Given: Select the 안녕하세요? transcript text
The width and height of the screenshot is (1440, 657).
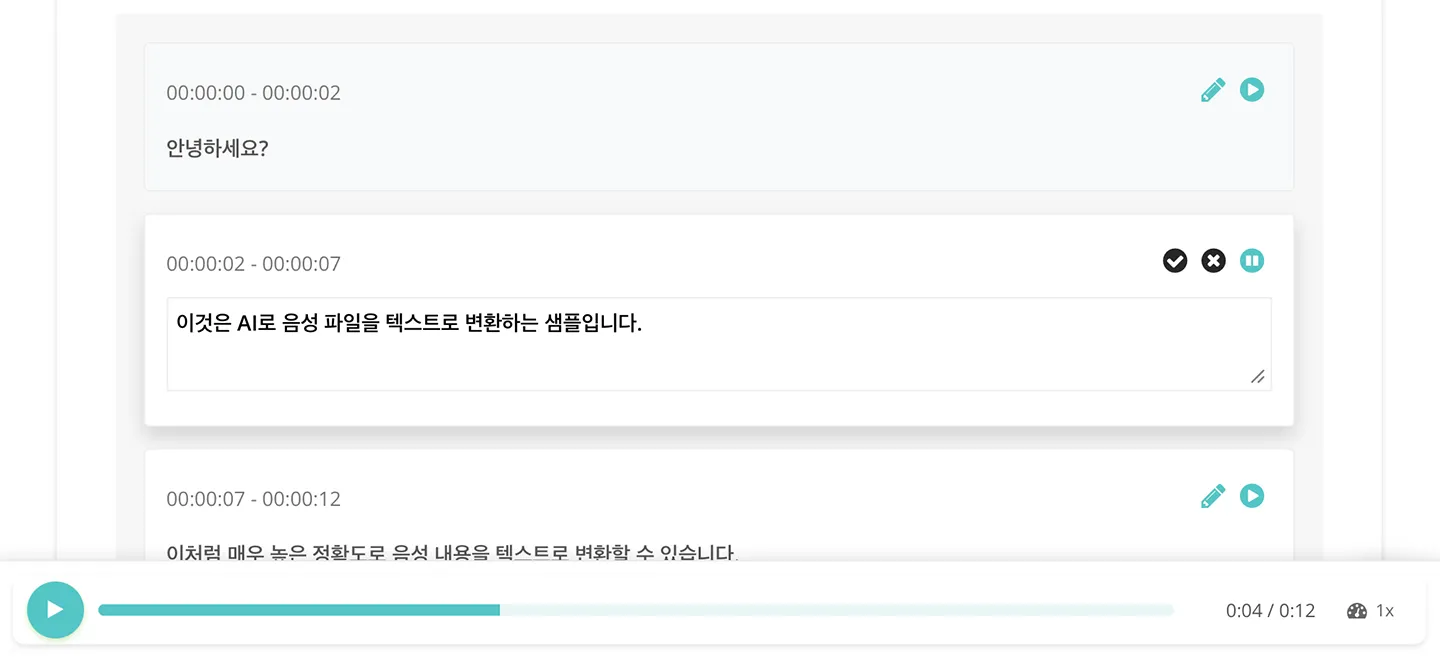Looking at the screenshot, I should point(217,149).
